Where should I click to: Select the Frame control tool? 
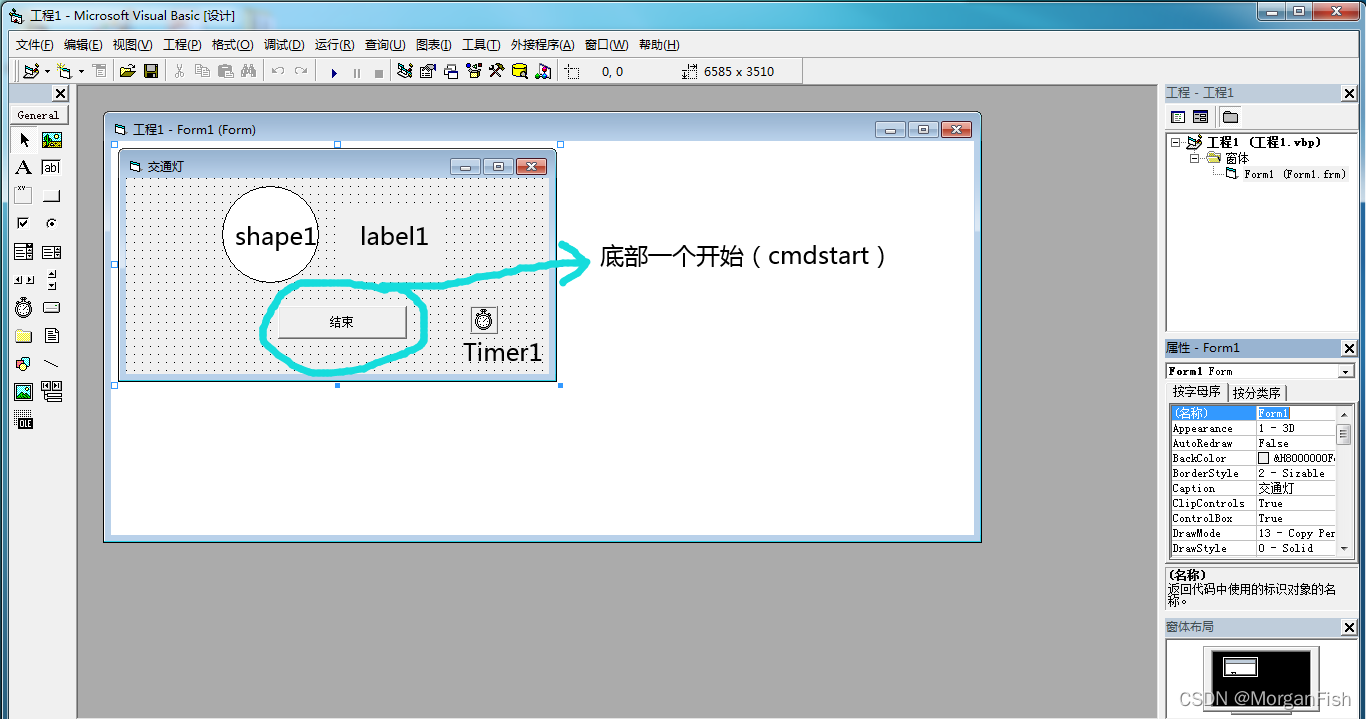[x=24, y=195]
